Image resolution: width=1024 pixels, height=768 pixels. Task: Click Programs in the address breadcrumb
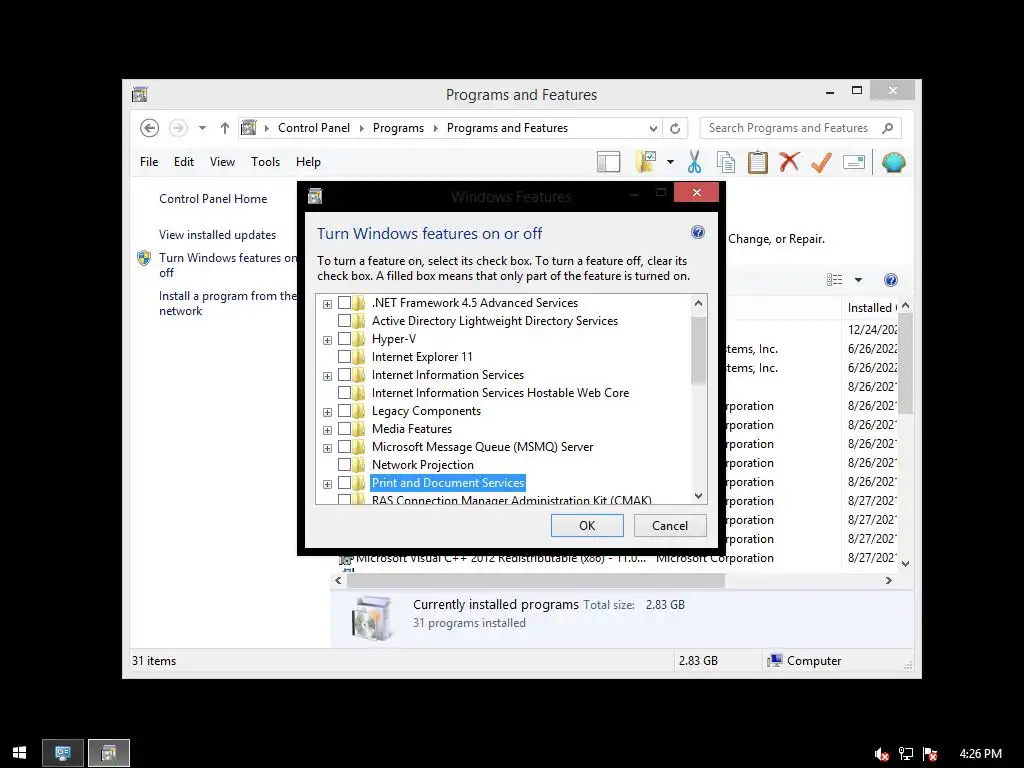(x=398, y=128)
